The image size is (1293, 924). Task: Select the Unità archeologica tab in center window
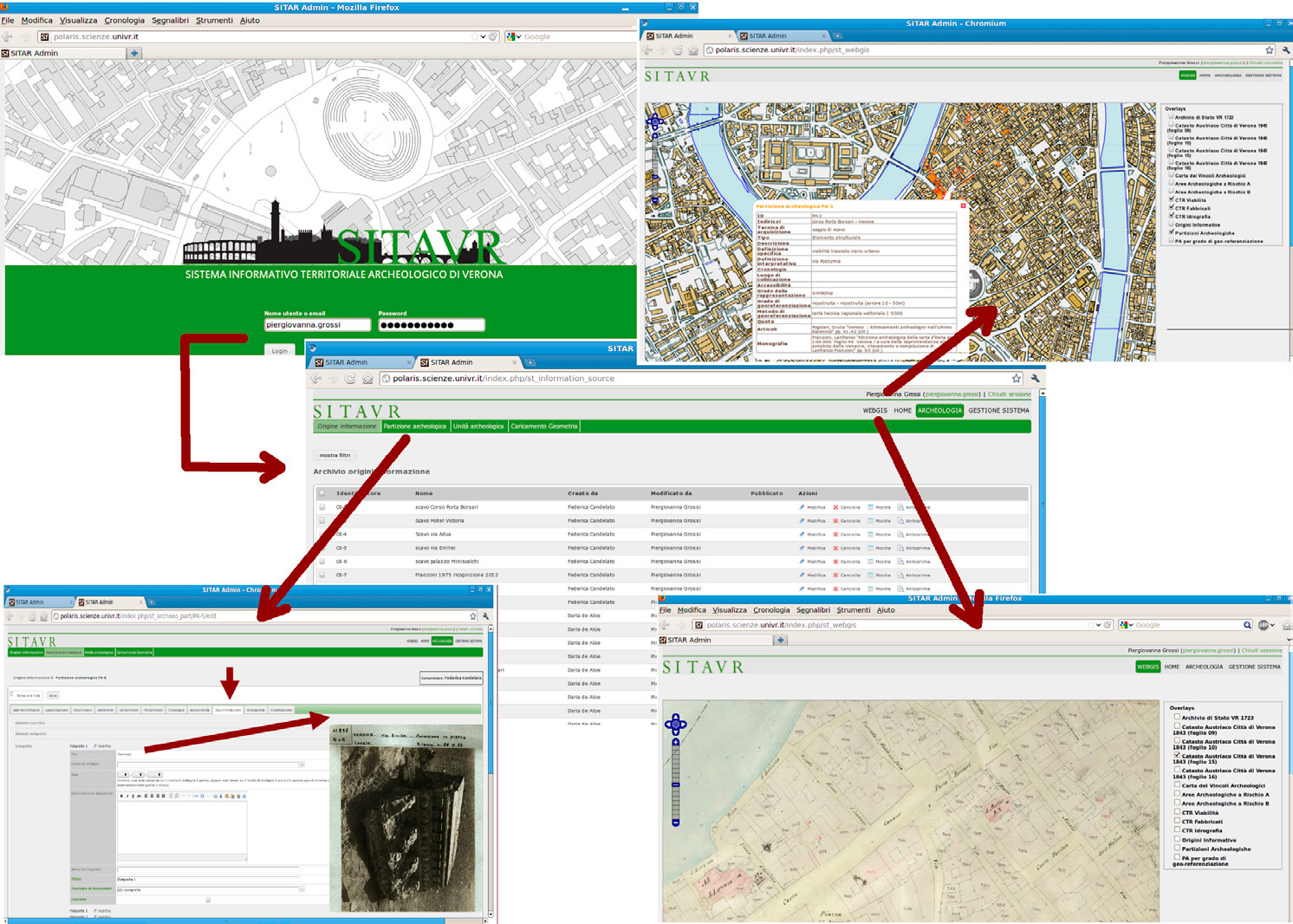coord(478,426)
